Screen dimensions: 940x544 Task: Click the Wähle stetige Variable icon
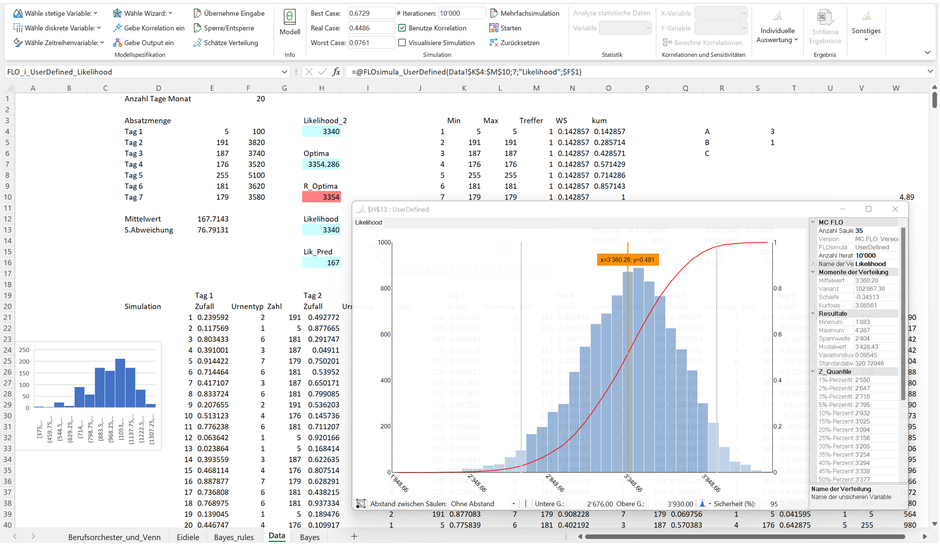tap(17, 13)
